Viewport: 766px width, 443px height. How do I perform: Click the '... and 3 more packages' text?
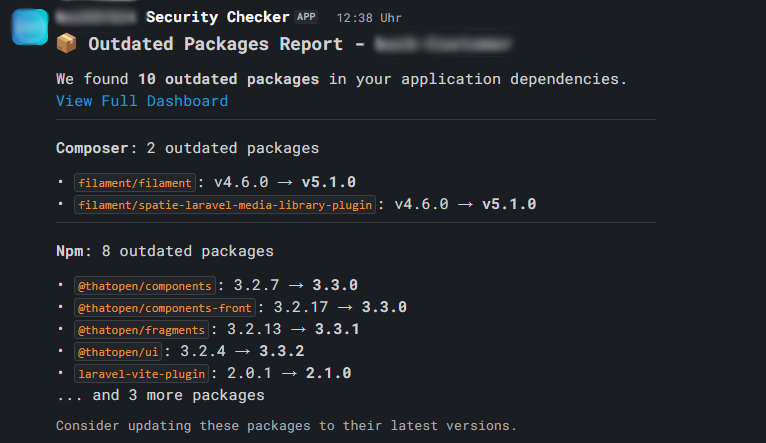tap(160, 395)
